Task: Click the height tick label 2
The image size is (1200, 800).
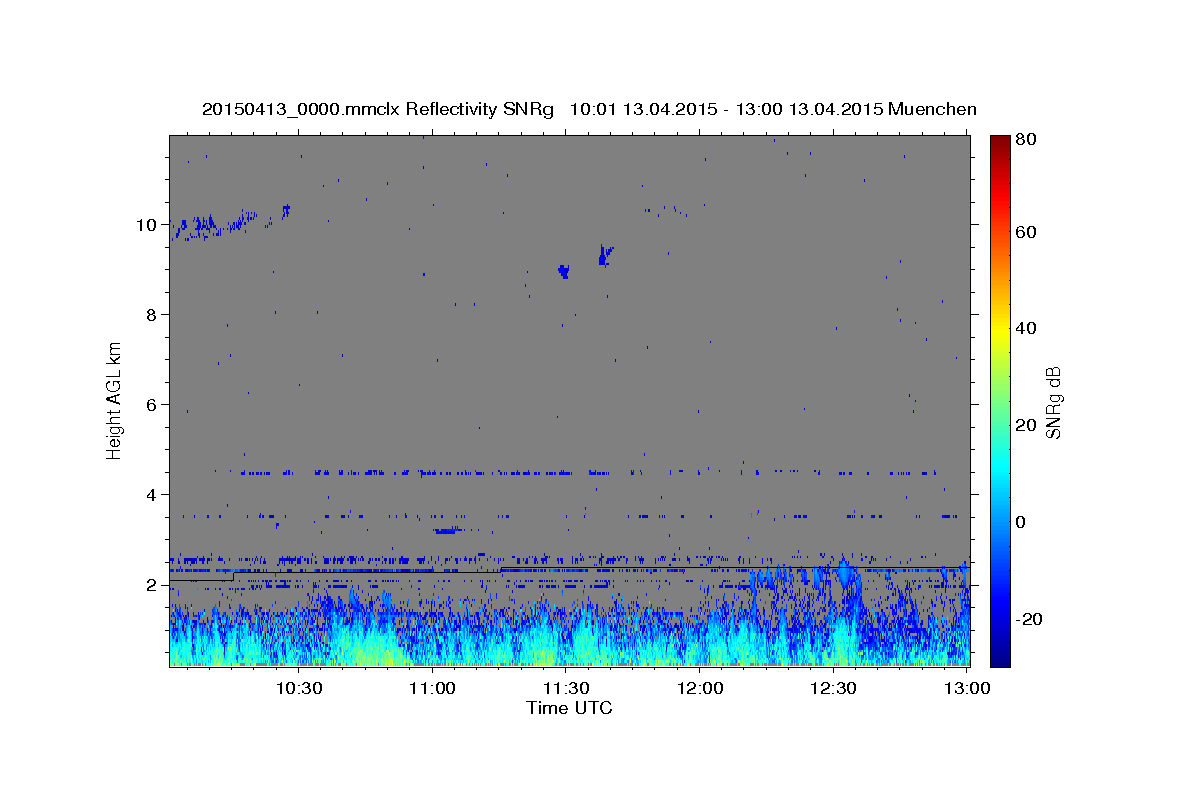Action: coord(152,585)
